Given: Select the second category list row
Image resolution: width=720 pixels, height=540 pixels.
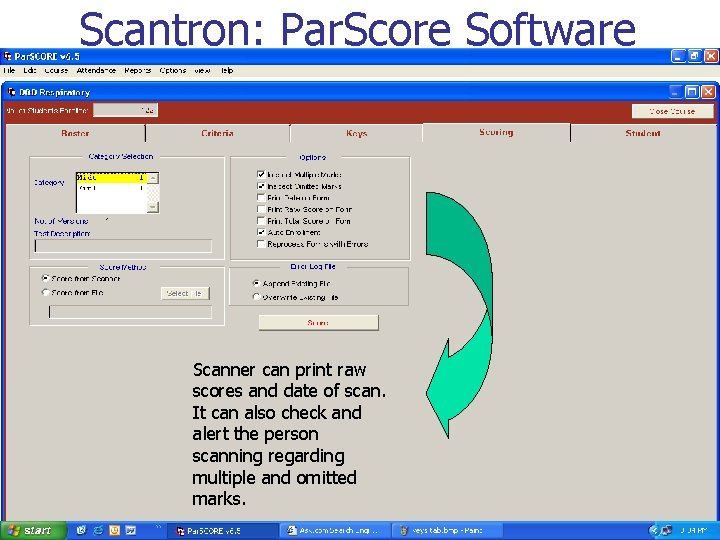Looking at the screenshot, I should coord(111,188).
